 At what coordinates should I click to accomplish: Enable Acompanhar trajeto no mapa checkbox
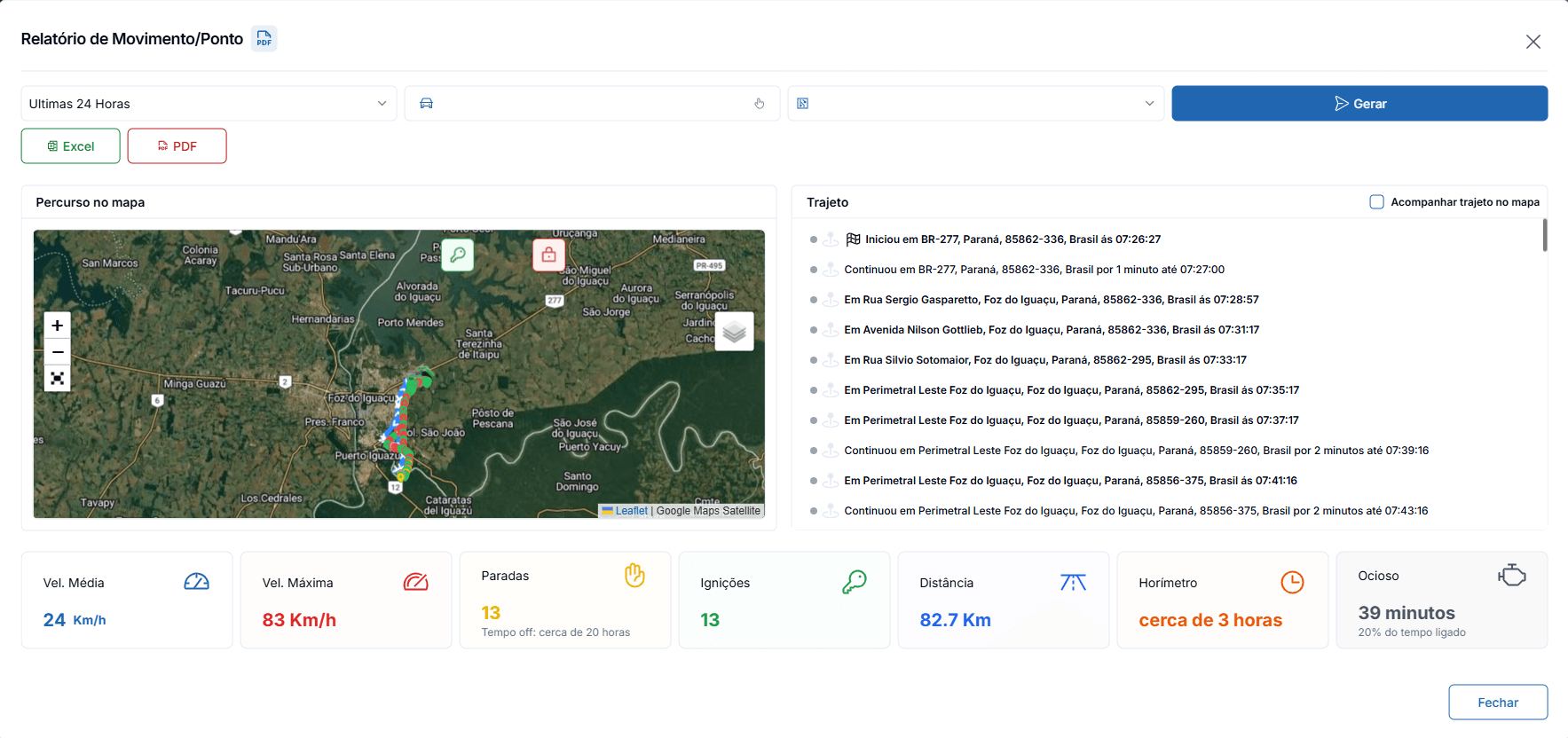click(1376, 202)
